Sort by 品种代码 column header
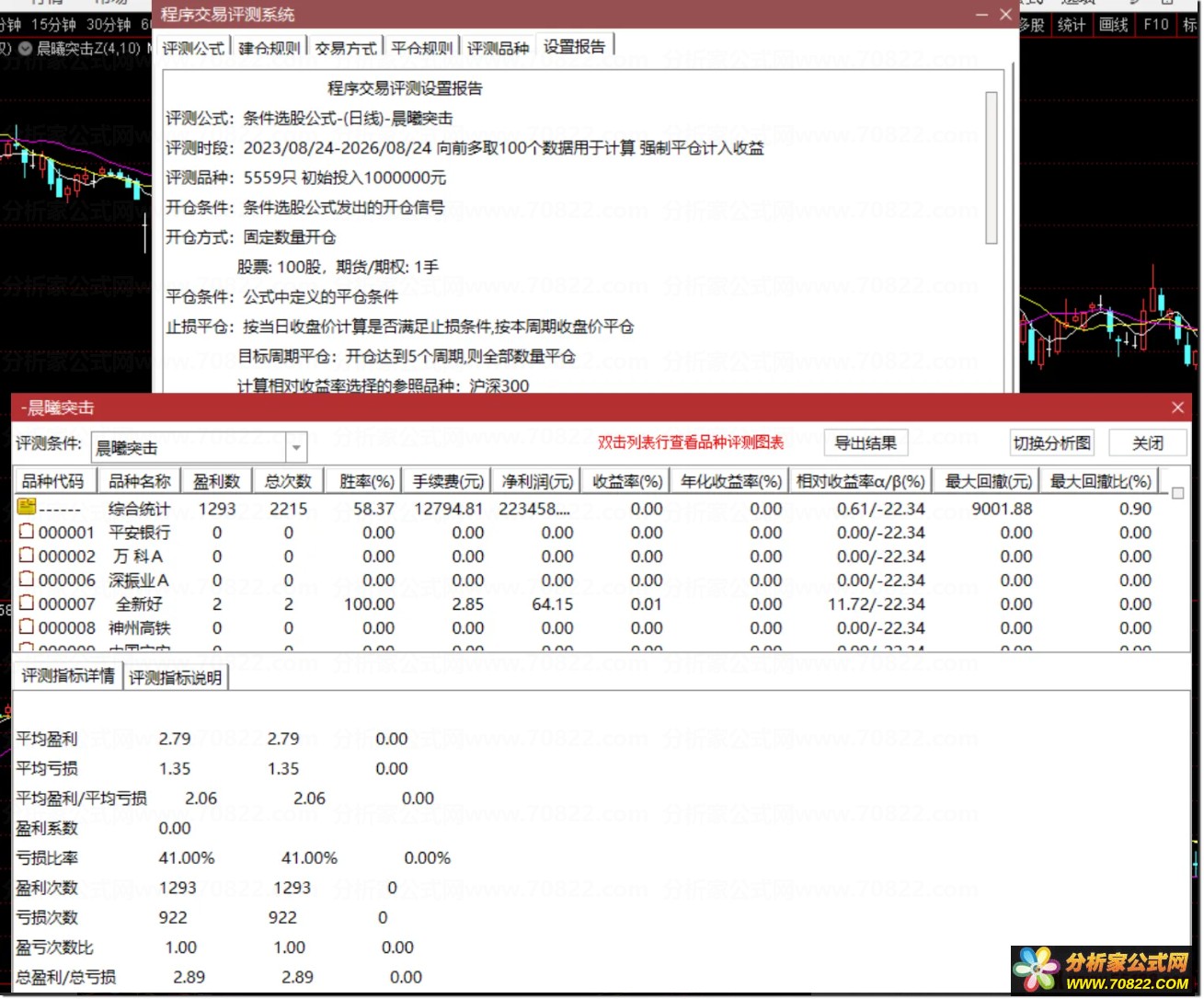Viewport: 1204px width, 999px height. click(53, 481)
